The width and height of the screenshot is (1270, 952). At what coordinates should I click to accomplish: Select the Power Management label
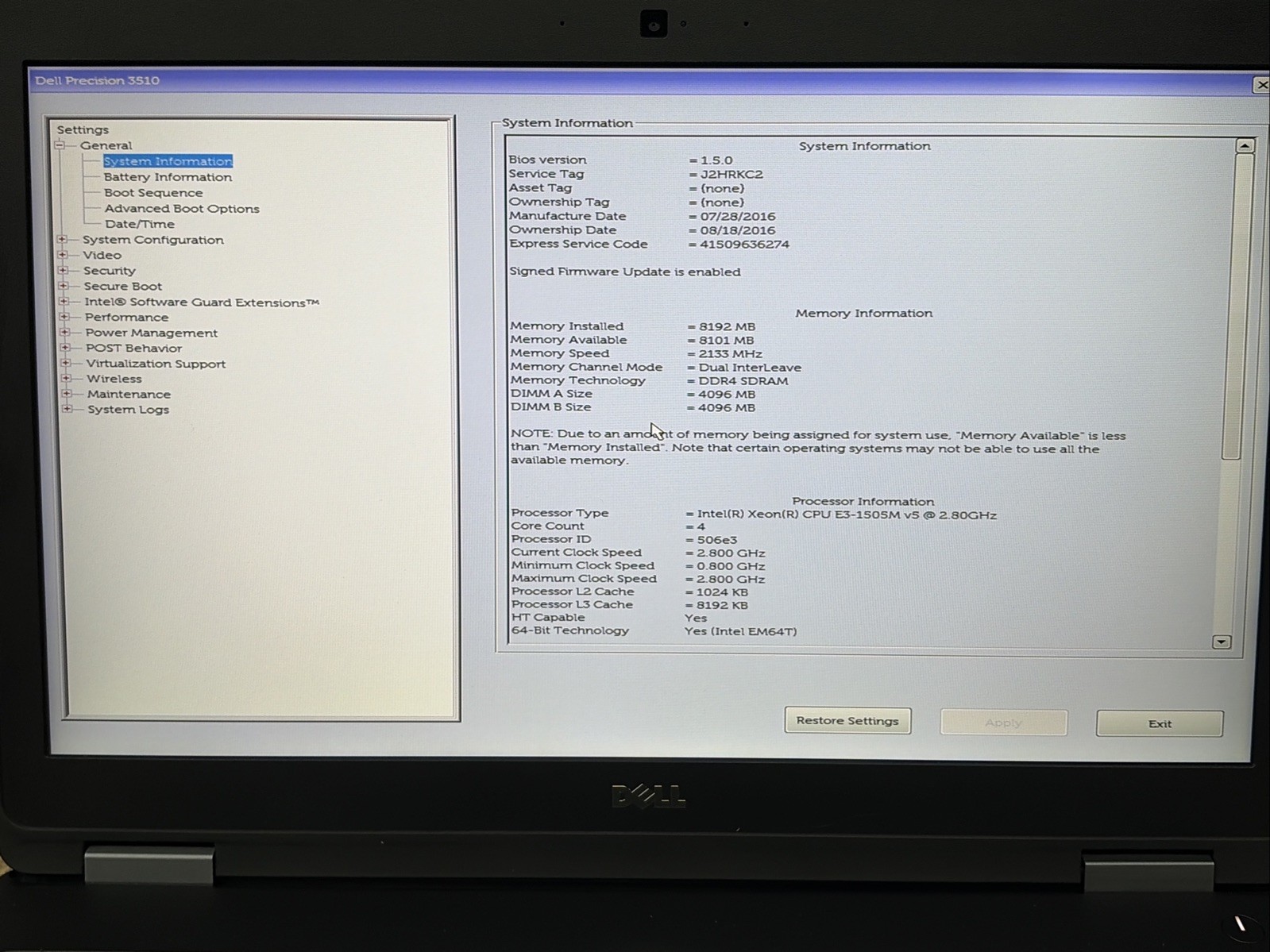tap(152, 333)
